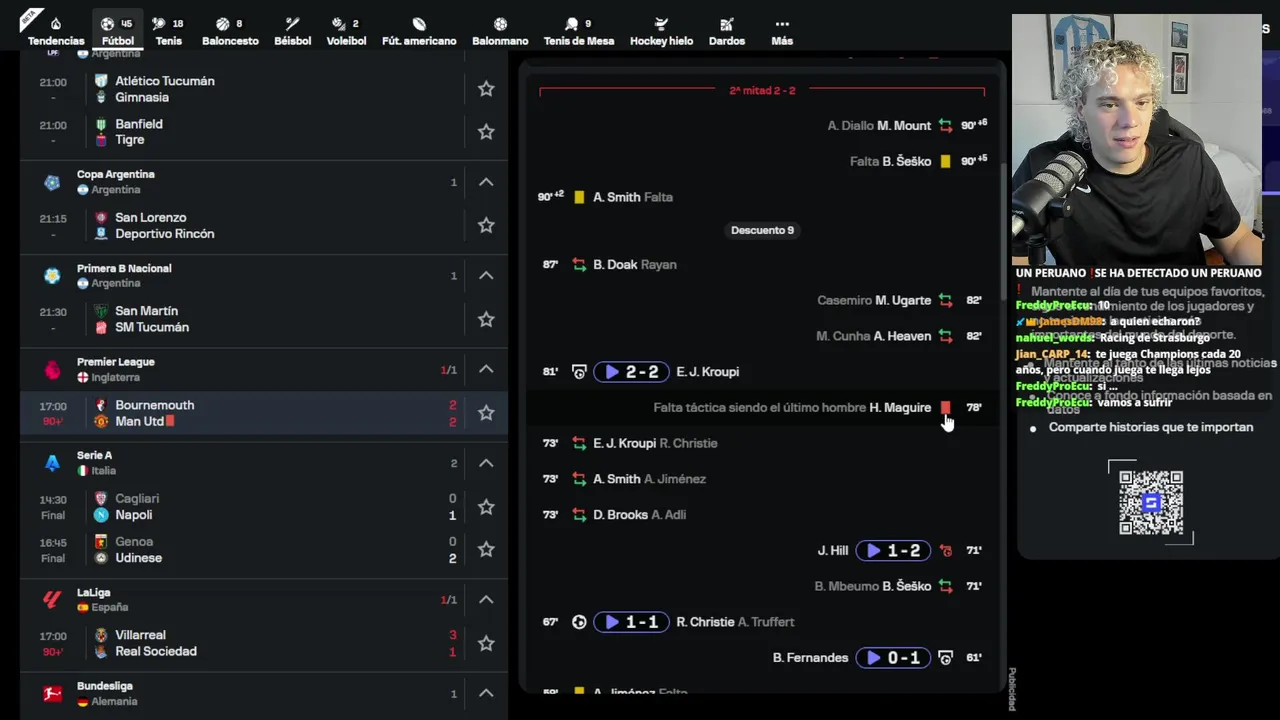The image size is (1280, 720).
Task: Favorite San Lorenzo vs Deportivo Rincón
Action: click(486, 225)
